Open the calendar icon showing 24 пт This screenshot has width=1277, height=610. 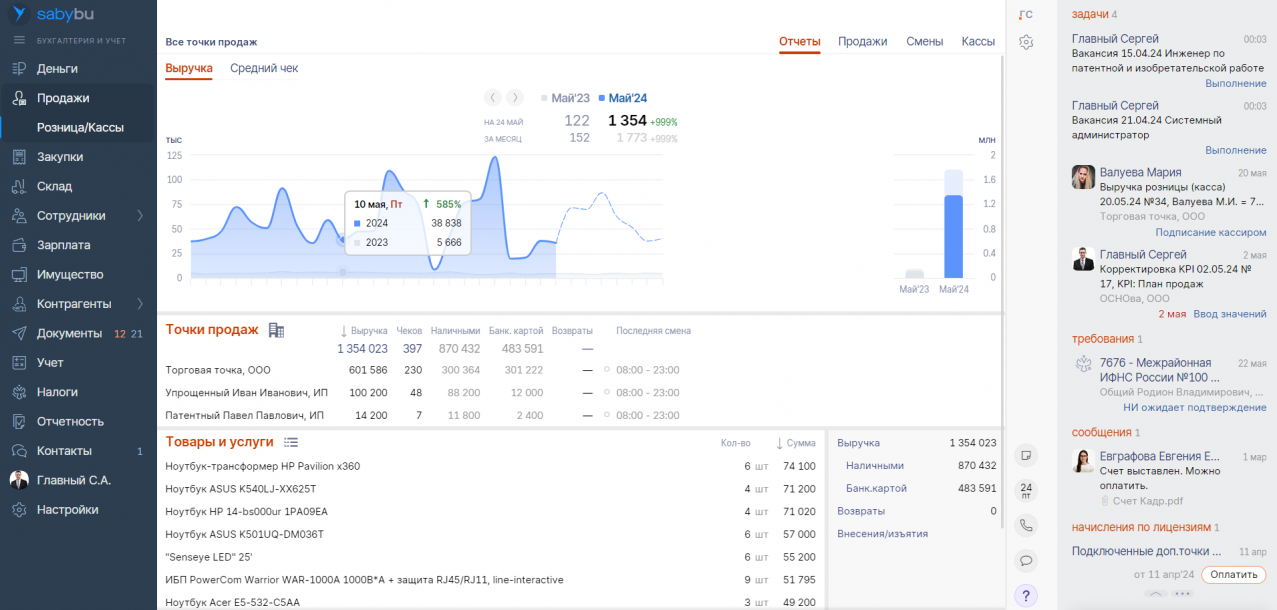coord(1026,490)
